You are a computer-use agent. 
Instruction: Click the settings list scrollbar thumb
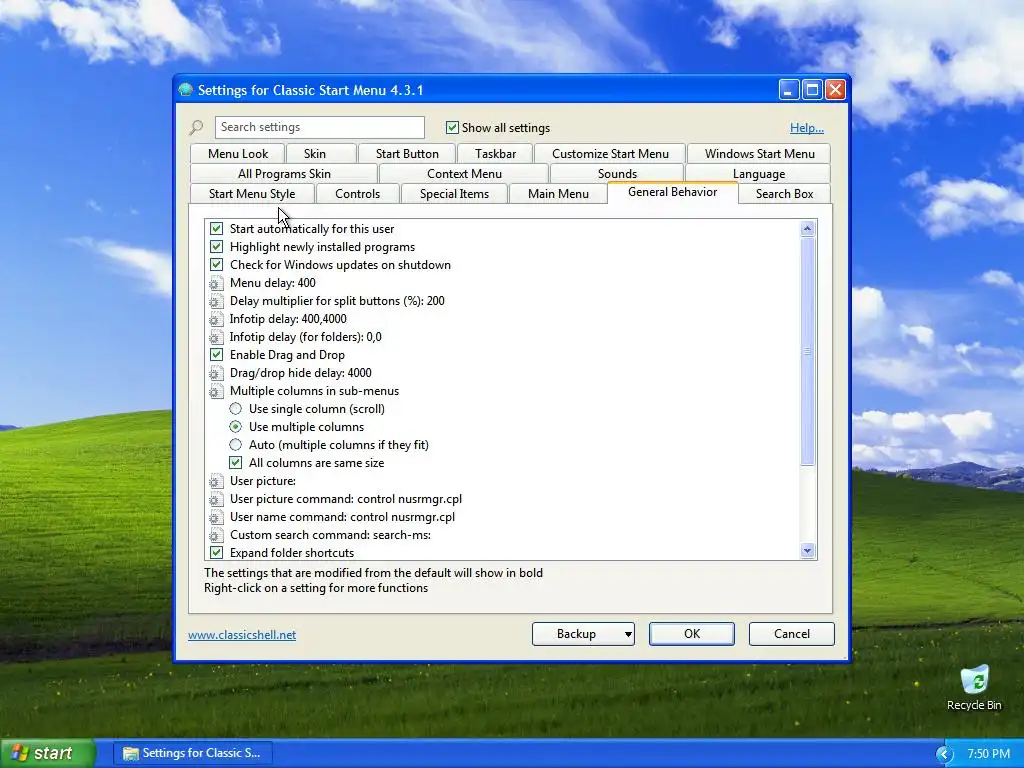(x=807, y=351)
